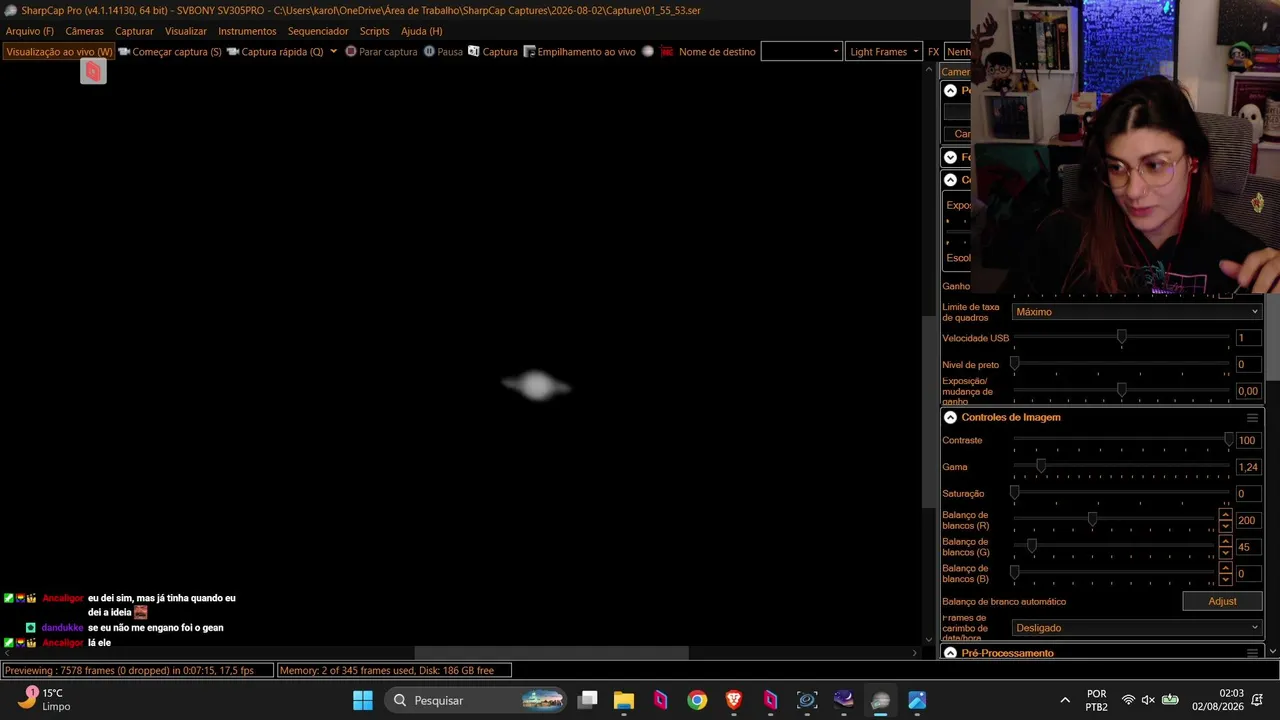Click the Previewing frames status bar text
1280x720 pixels.
pos(137,670)
